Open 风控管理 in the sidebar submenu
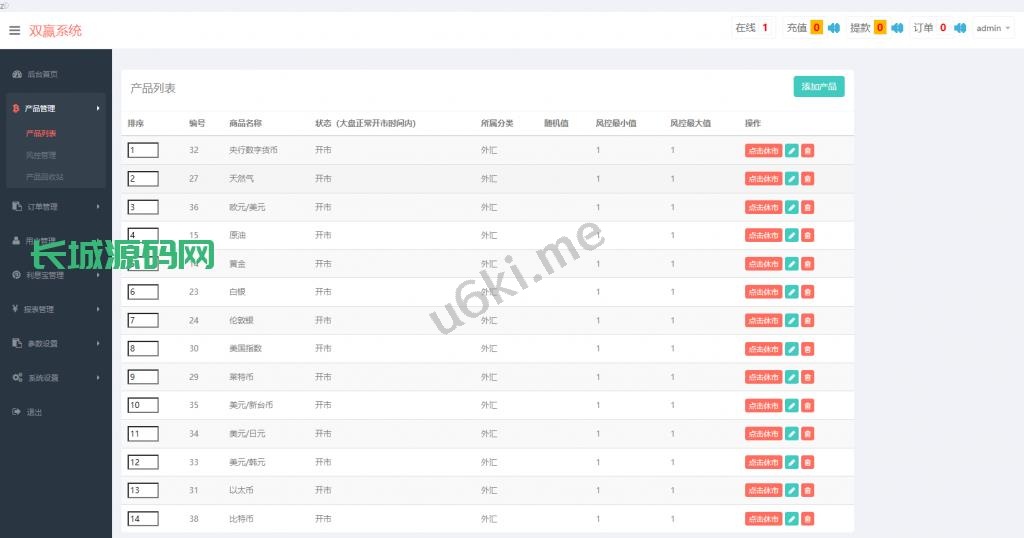 (x=41, y=155)
